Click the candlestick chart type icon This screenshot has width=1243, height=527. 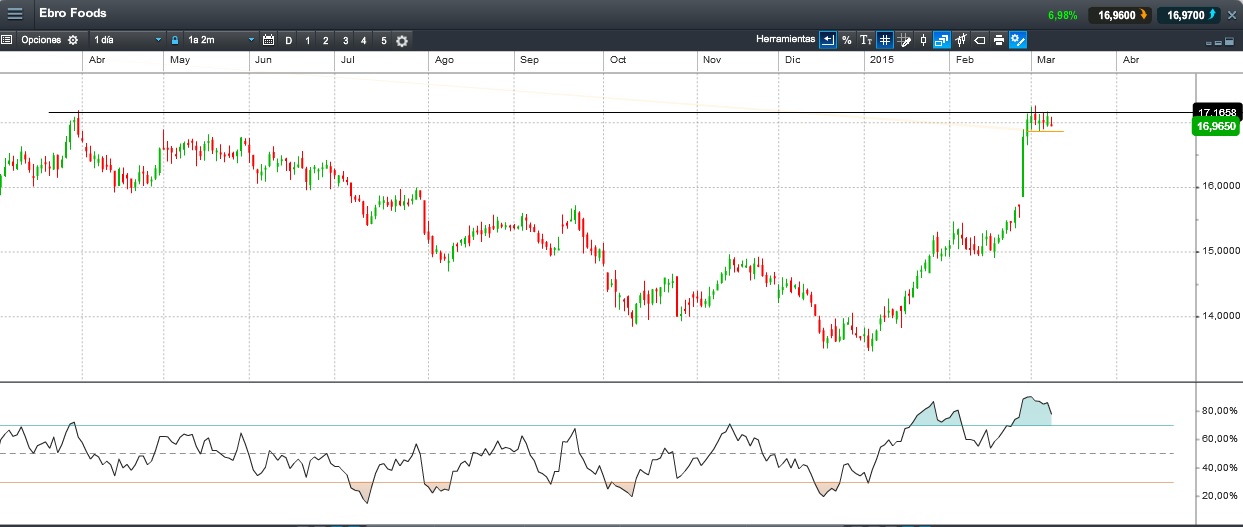(x=923, y=40)
